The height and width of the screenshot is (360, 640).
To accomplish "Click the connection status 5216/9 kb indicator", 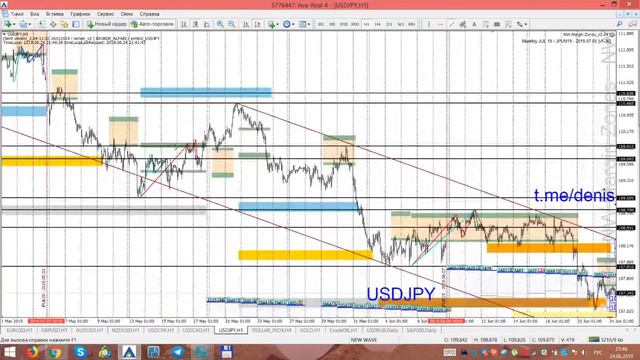I will [607, 340].
